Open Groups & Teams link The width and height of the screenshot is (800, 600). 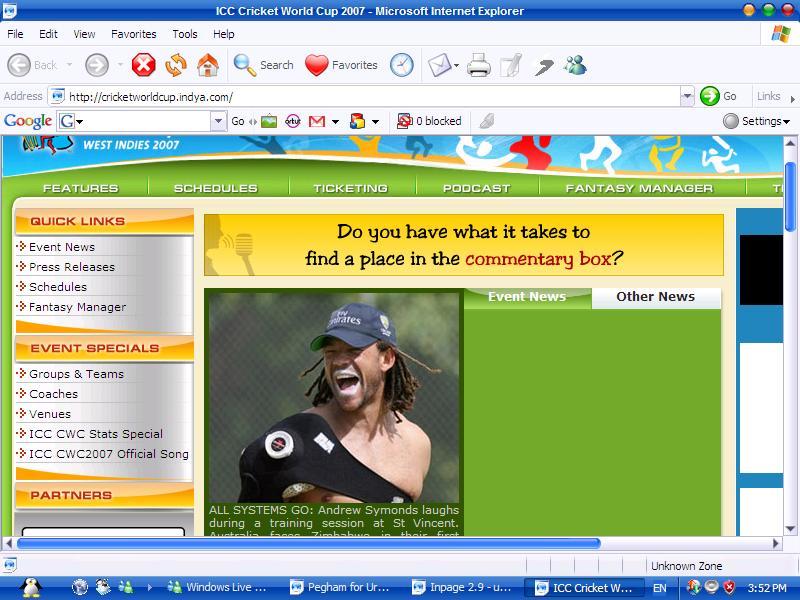(x=77, y=374)
